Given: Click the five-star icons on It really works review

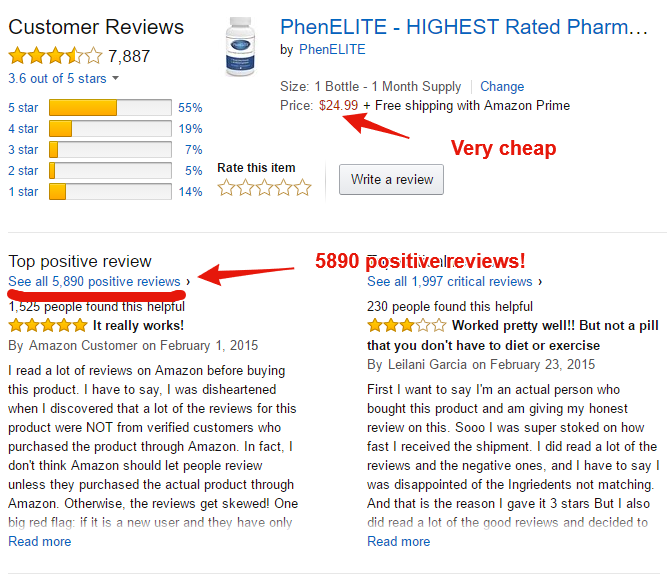Looking at the screenshot, I should (x=48, y=325).
